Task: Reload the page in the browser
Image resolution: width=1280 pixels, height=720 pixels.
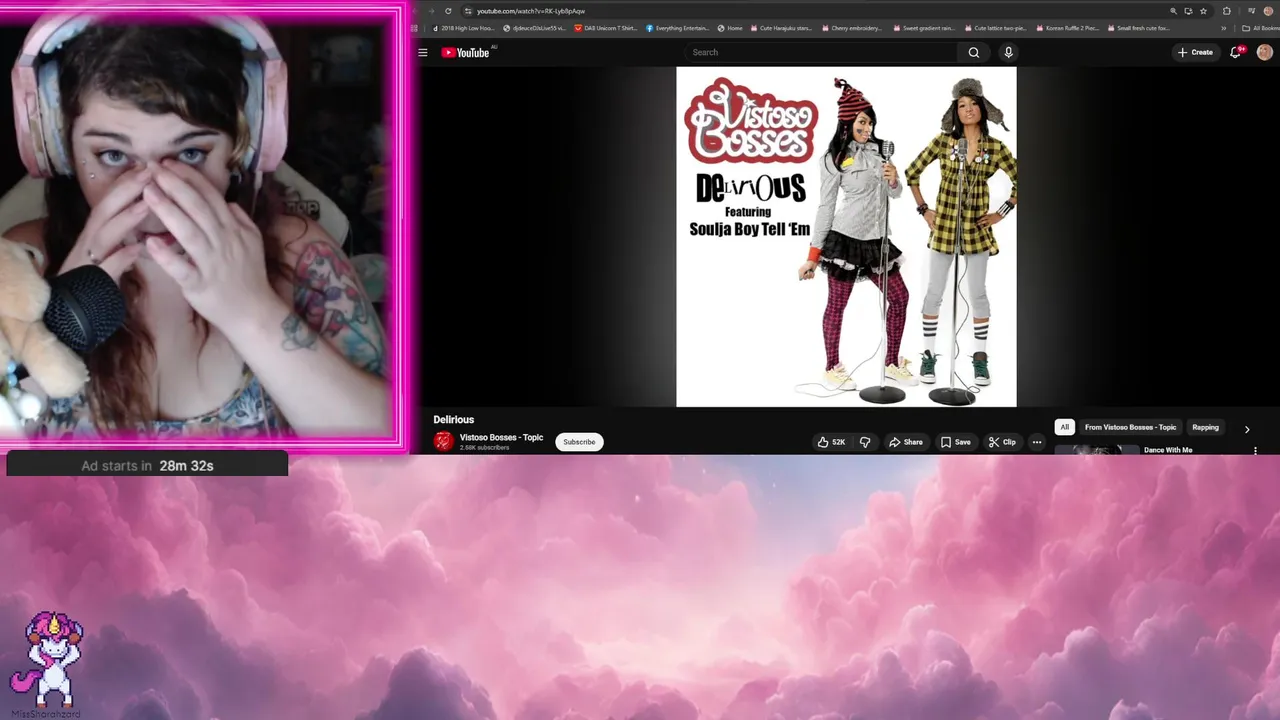Action: [x=448, y=11]
